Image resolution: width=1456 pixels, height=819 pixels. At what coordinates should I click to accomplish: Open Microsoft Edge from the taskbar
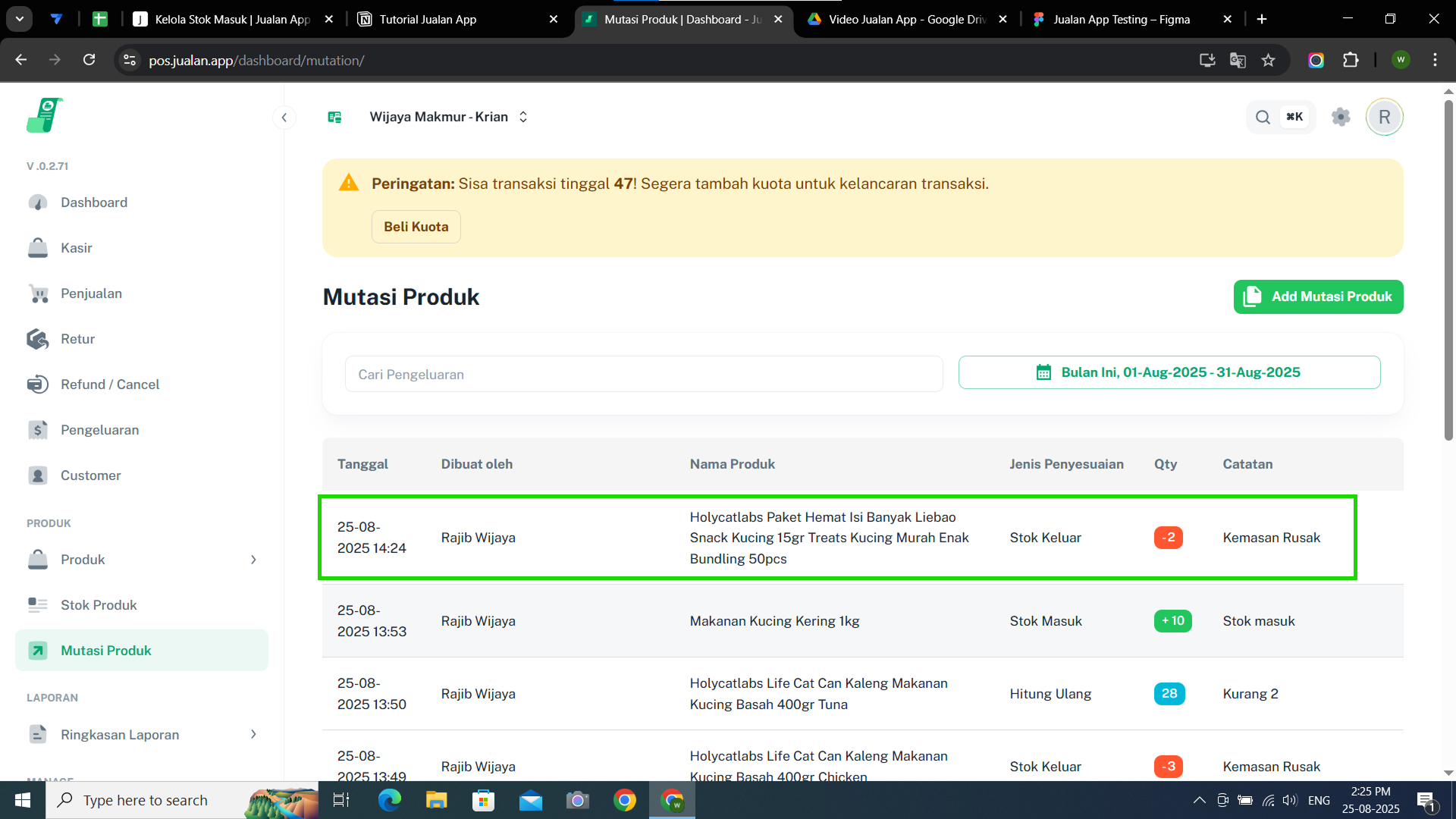pyautogui.click(x=389, y=800)
